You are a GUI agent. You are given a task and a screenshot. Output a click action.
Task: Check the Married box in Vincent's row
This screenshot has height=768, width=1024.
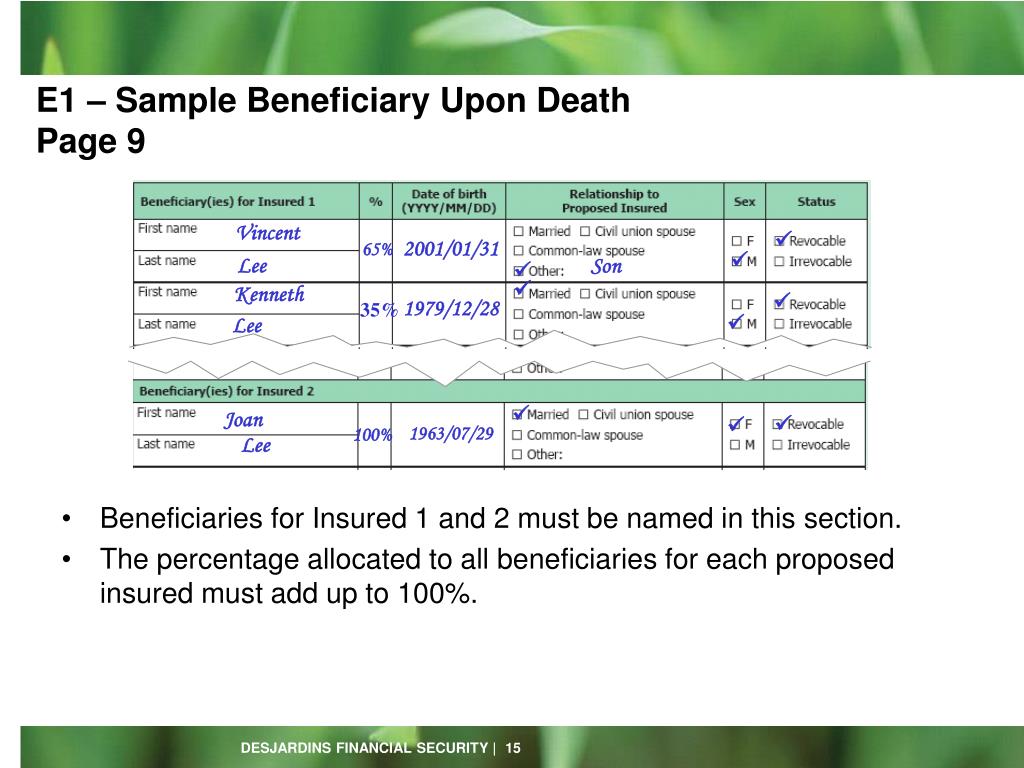point(519,231)
